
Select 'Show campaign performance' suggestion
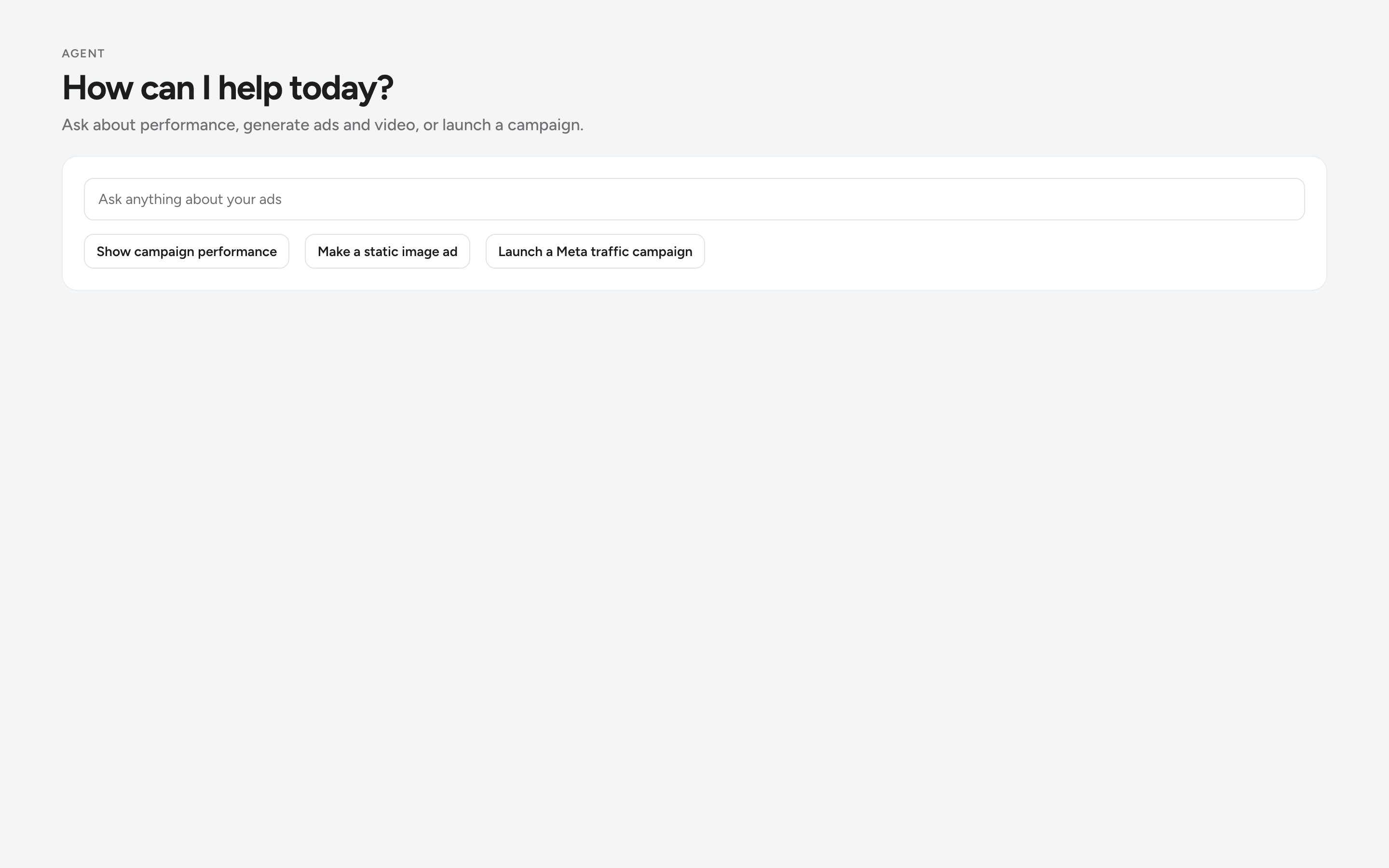pyautogui.click(x=187, y=251)
